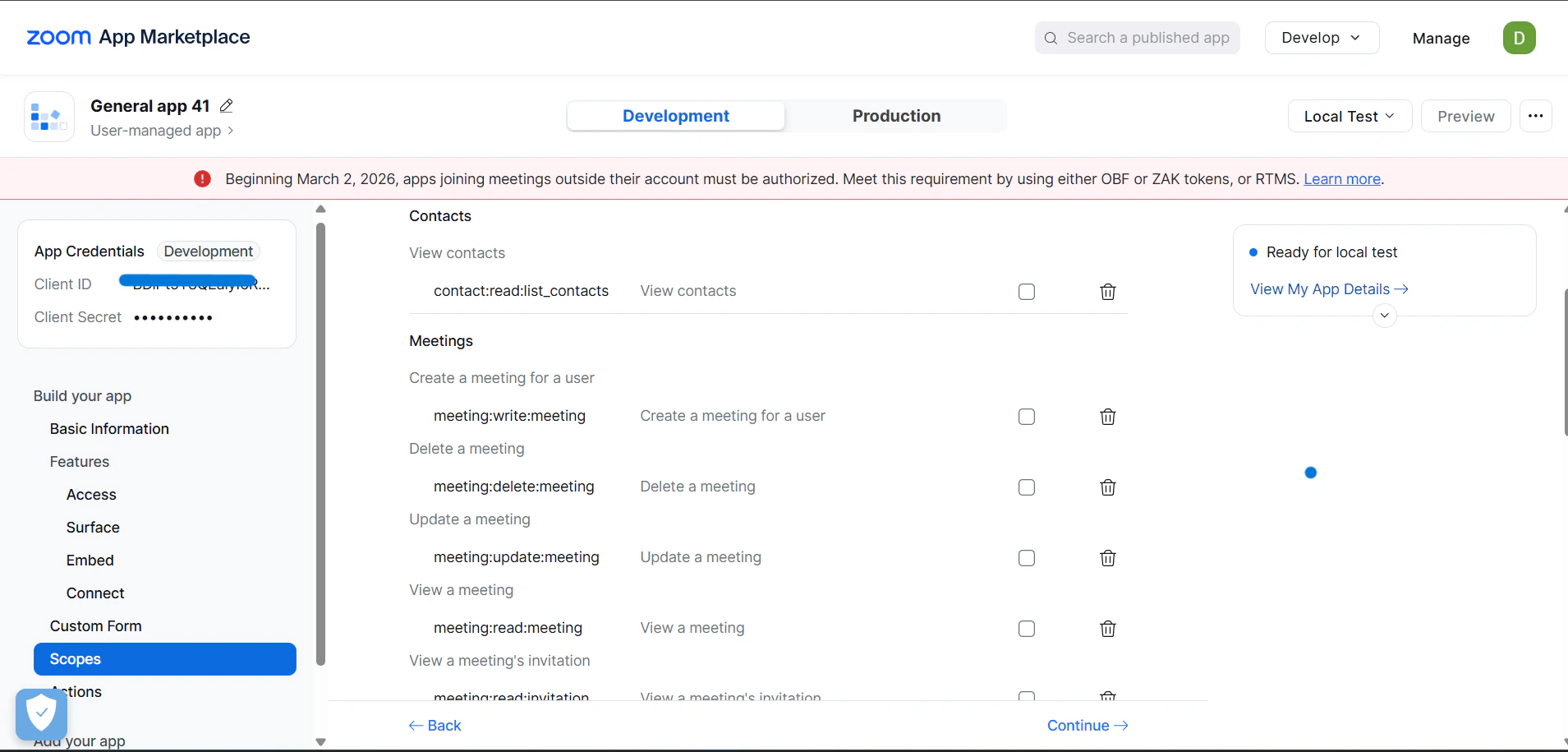The width and height of the screenshot is (1568, 752).
Task: Click the Build your app heading
Action: pyautogui.click(x=82, y=396)
